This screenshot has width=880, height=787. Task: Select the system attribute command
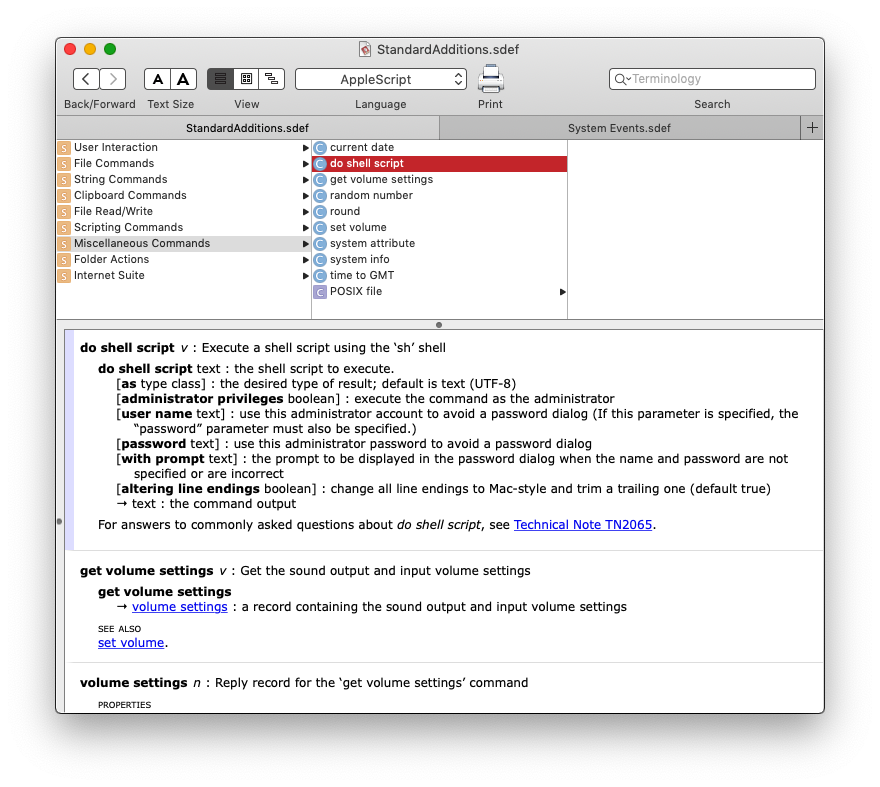pyautogui.click(x=439, y=243)
